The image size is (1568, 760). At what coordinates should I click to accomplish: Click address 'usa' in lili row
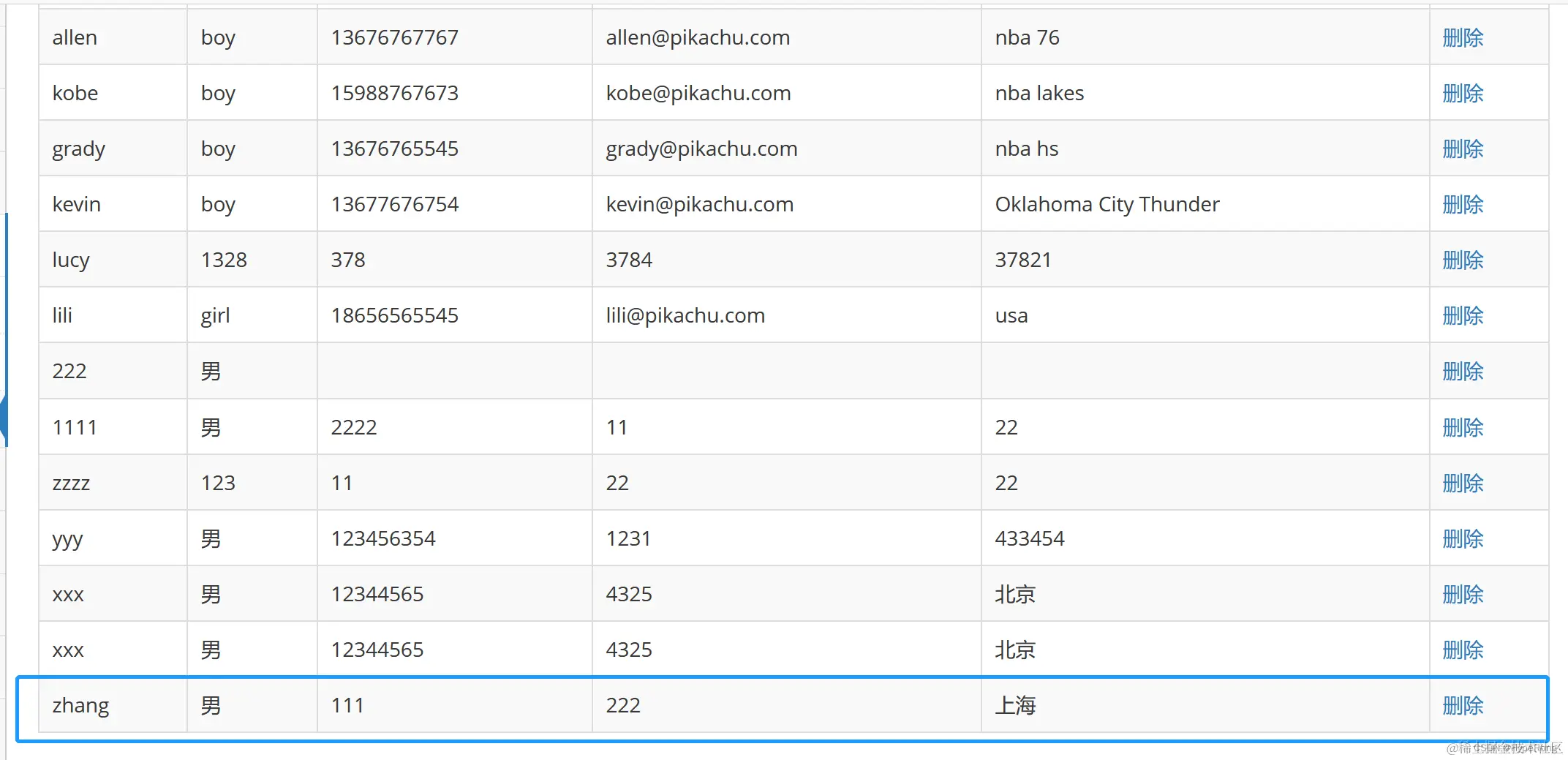click(1011, 317)
